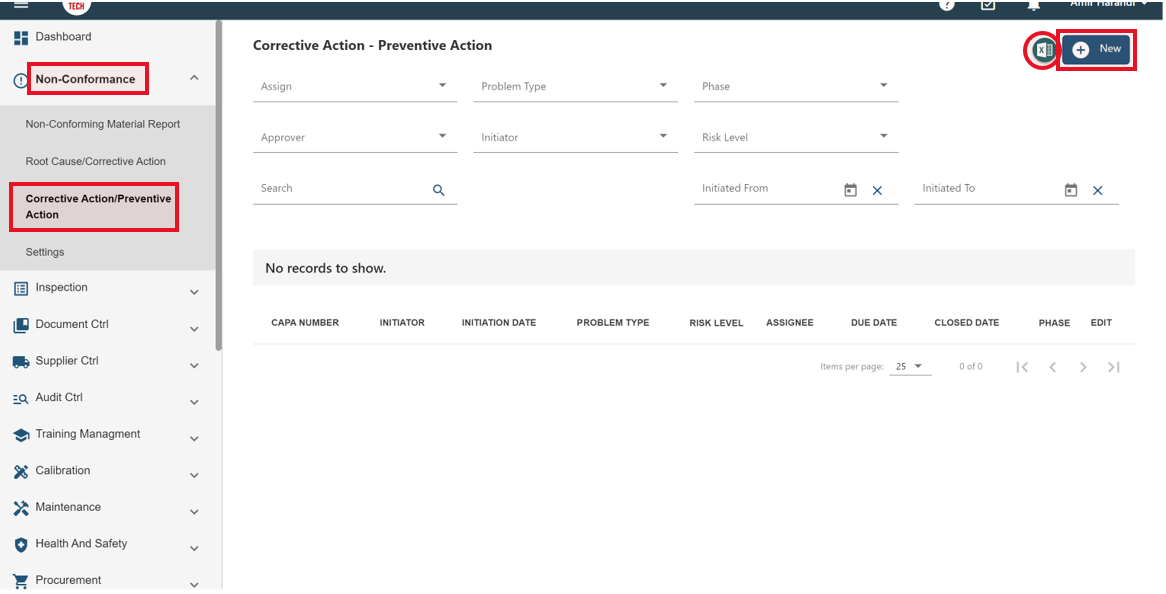Click the hamburger menu icon
The height and width of the screenshot is (594, 1166).
19,5
